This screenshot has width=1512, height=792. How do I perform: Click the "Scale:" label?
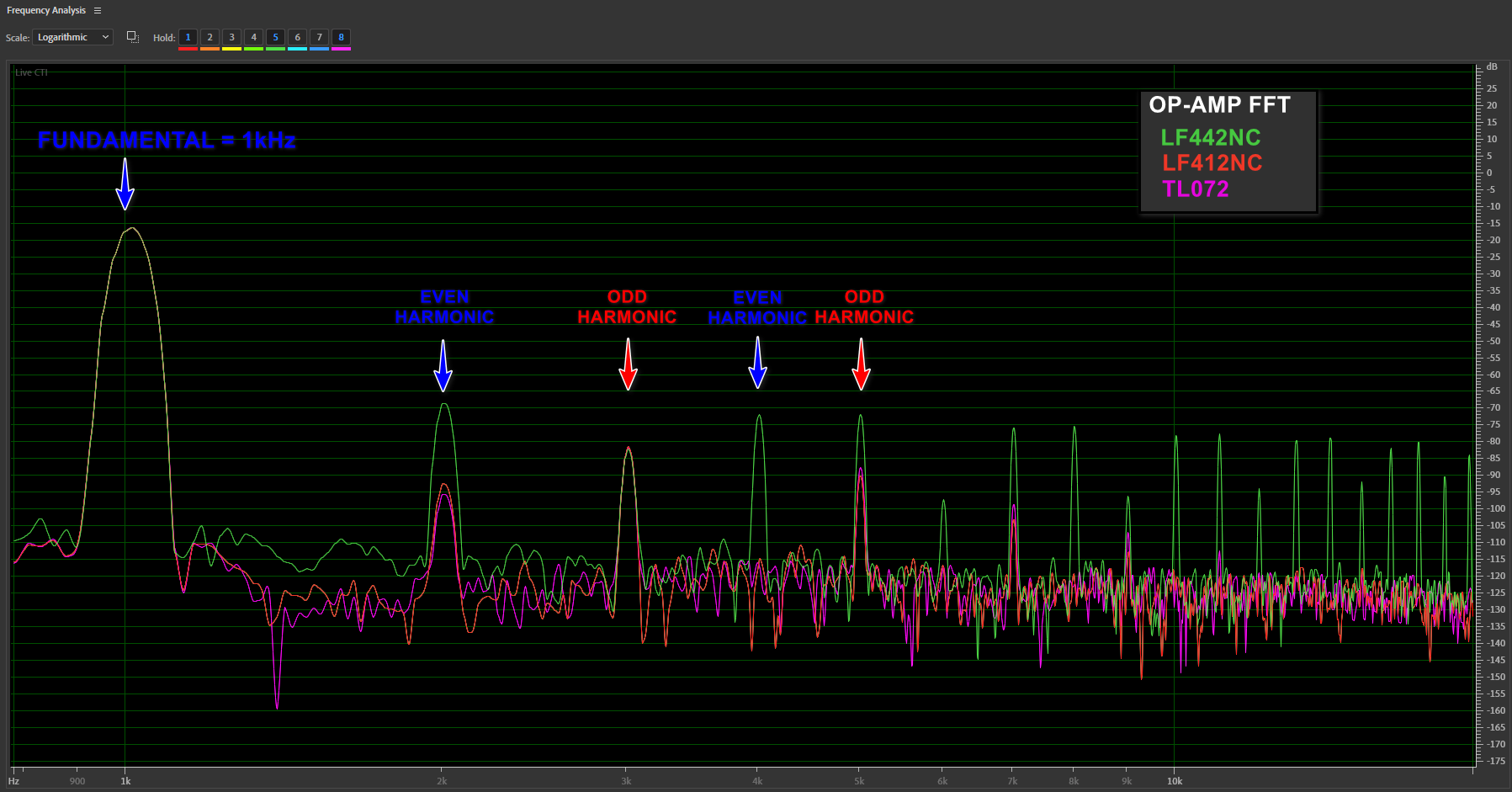(18, 38)
